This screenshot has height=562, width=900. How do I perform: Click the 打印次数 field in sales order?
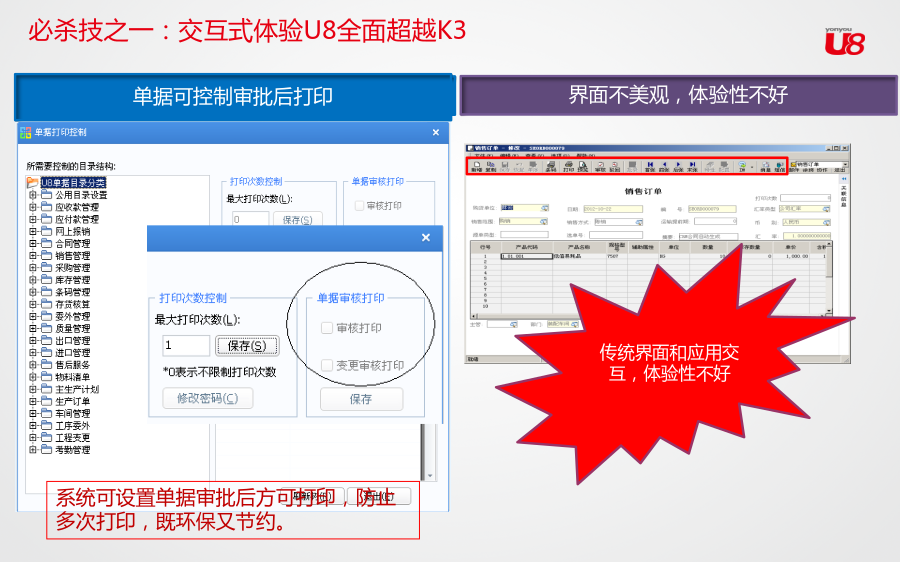(x=805, y=198)
